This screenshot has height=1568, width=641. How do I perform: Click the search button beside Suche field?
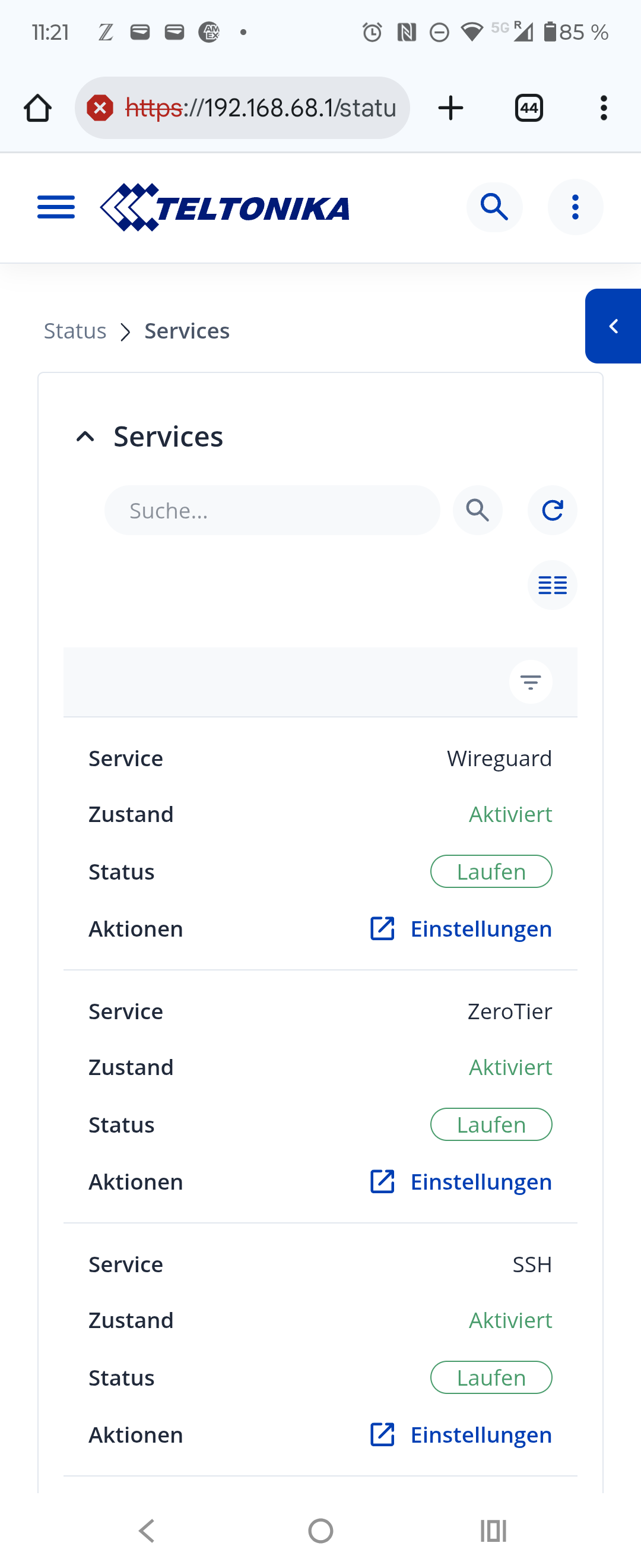point(477,510)
